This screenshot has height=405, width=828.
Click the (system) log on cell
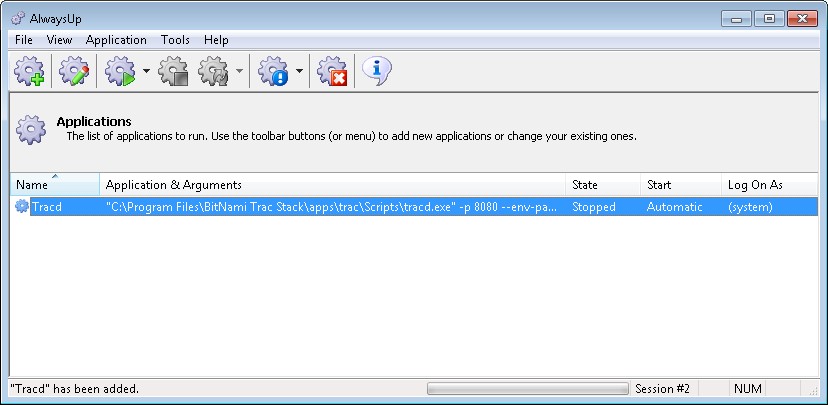click(750, 207)
